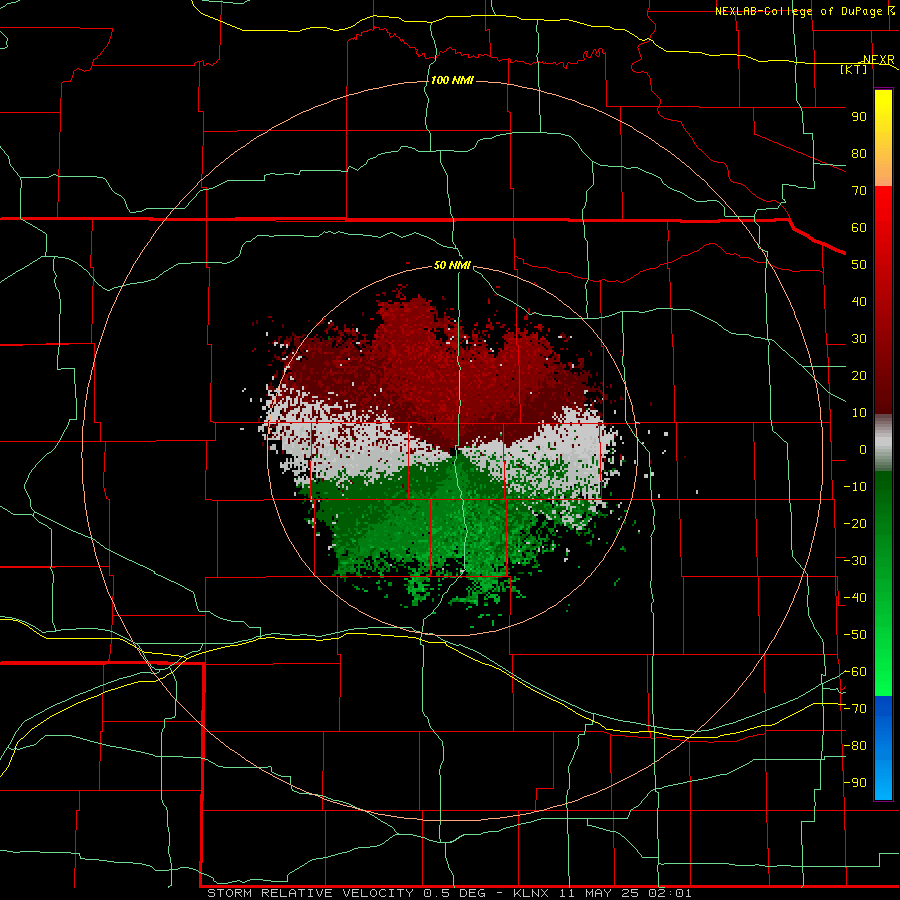Screen dimensions: 900x900
Task: Click the 90 value on the velocity scale
Action: [859, 117]
